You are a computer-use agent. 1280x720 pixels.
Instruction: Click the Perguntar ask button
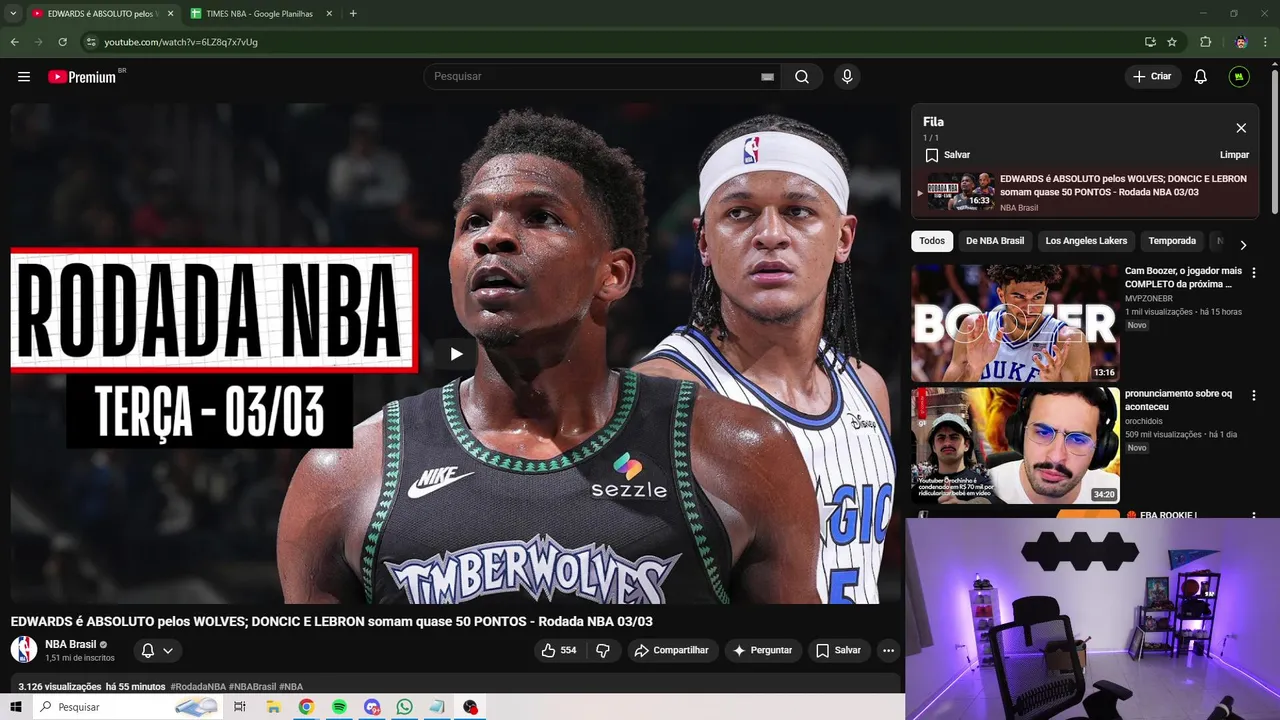[763, 650]
